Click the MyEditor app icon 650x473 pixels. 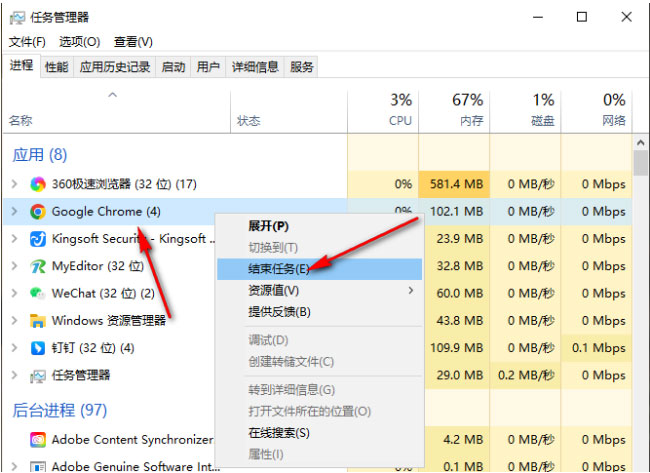point(38,266)
